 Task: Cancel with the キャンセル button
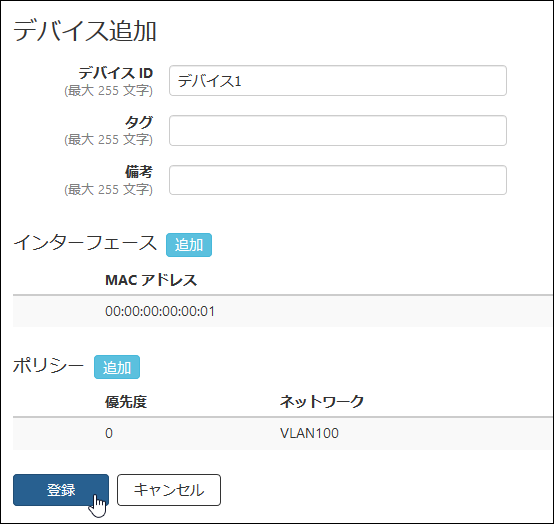coord(169,490)
